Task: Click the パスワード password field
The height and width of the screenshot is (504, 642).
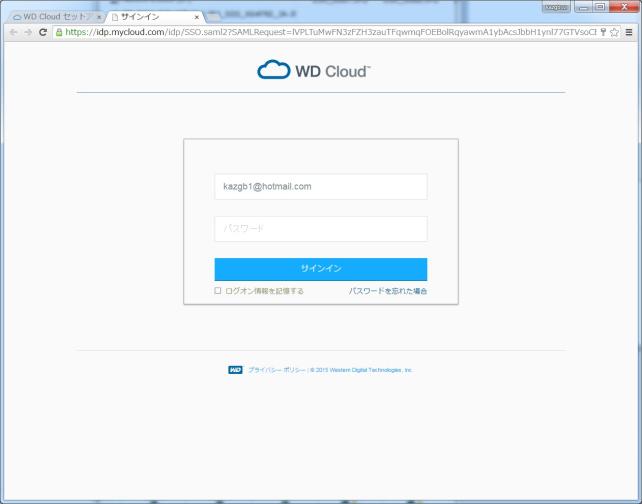Action: [x=321, y=228]
